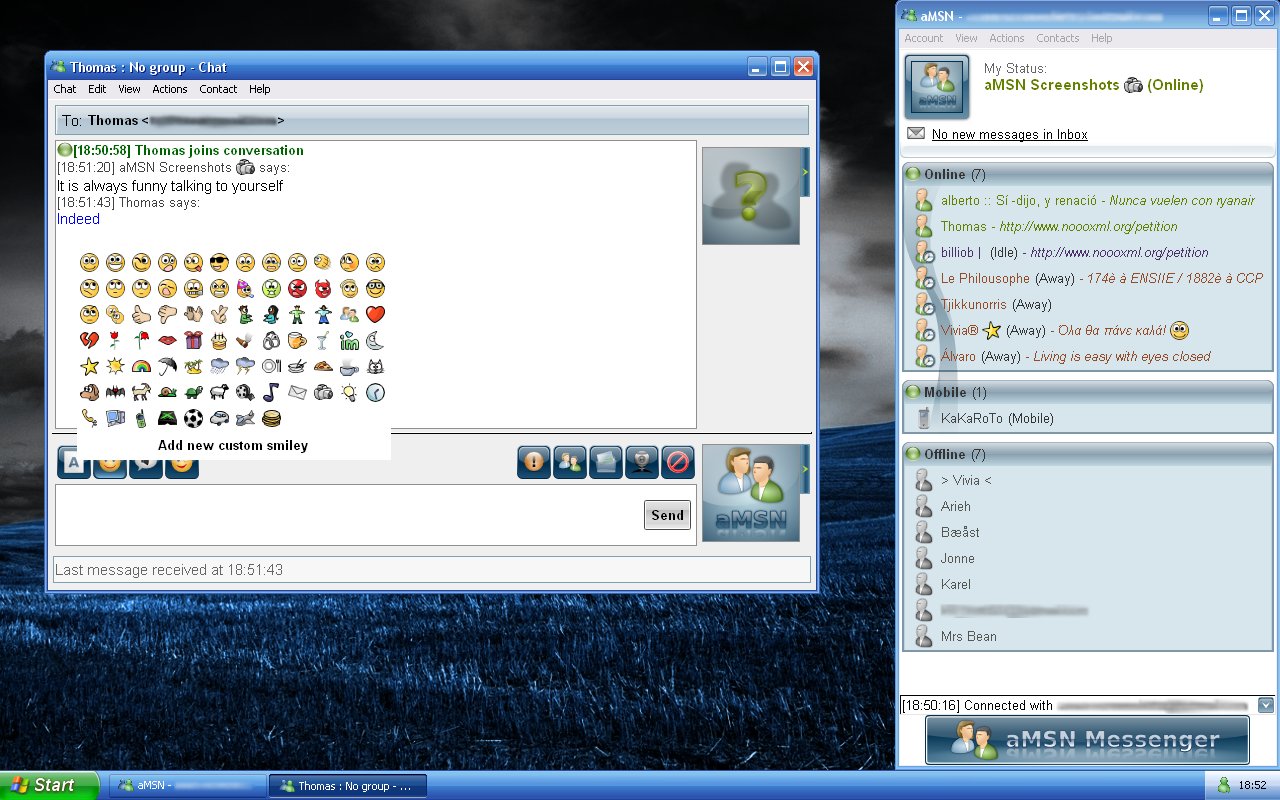This screenshot has width=1280, height=800.
Task: Insert the yellow star emoticon in picker
Action: pos(90,367)
